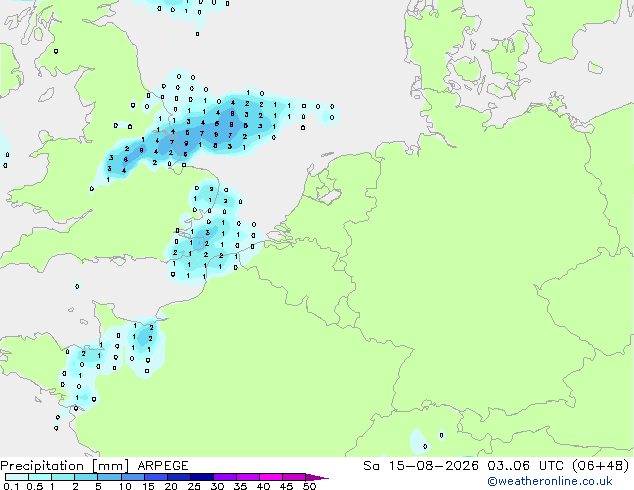Select the purple swatch between 30 and 35
The height and width of the screenshot is (490, 634).
click(225, 477)
